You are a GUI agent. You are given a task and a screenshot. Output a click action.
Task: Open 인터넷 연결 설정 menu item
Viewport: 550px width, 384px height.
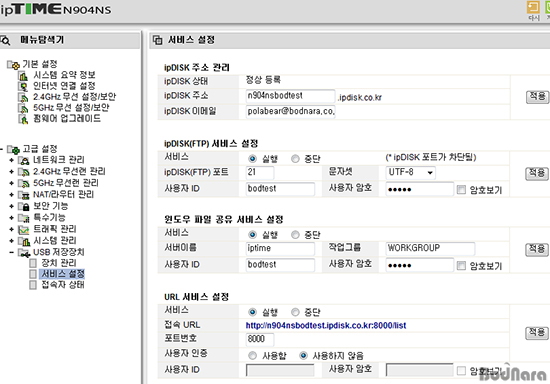[65, 86]
